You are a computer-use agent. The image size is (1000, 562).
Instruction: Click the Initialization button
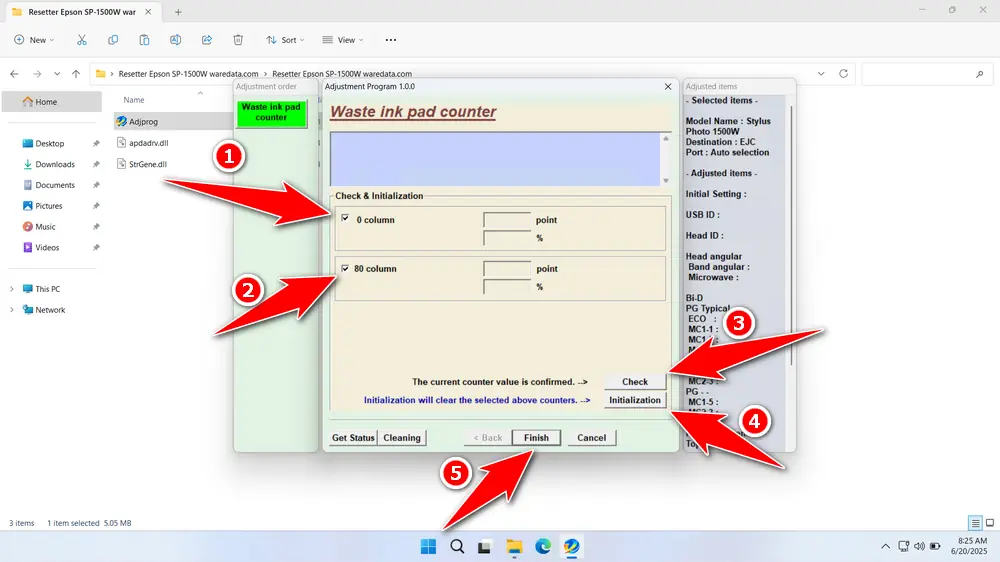point(635,400)
